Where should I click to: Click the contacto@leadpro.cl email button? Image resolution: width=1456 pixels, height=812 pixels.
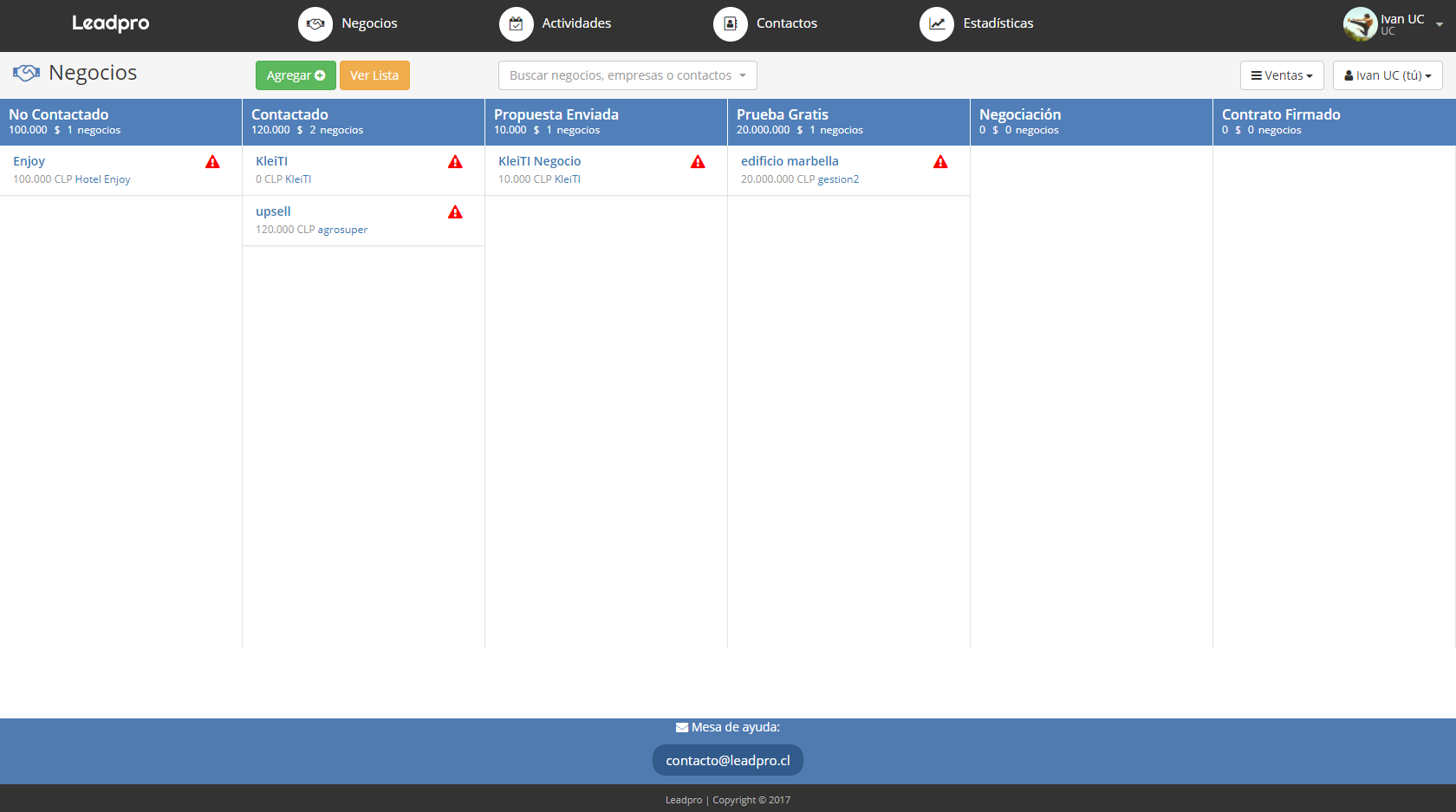pyautogui.click(x=728, y=760)
